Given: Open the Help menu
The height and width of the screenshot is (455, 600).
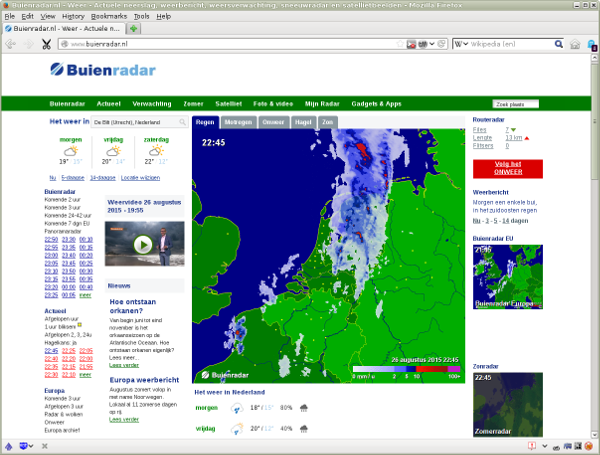Looking at the screenshot, I should [x=163, y=16].
